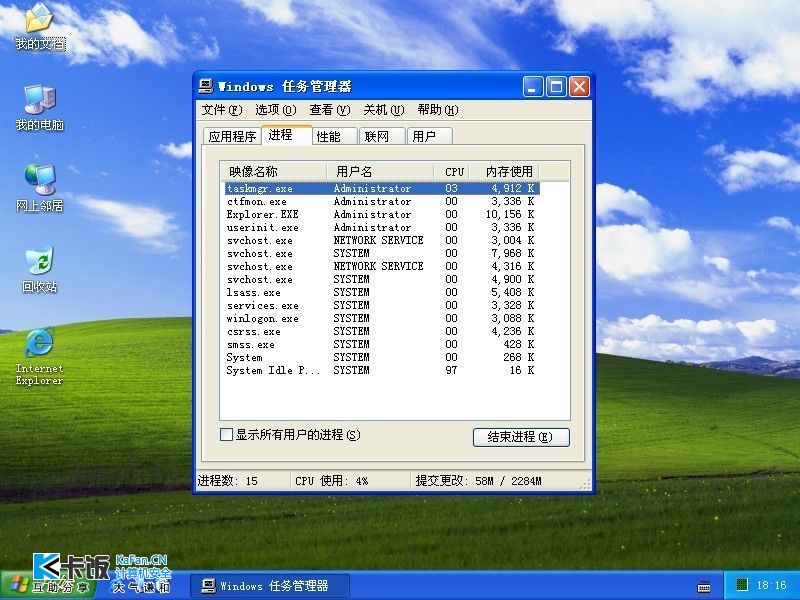The height and width of the screenshot is (600, 800).
Task: Sort by the 映像名称 column header
Action: click(x=273, y=171)
